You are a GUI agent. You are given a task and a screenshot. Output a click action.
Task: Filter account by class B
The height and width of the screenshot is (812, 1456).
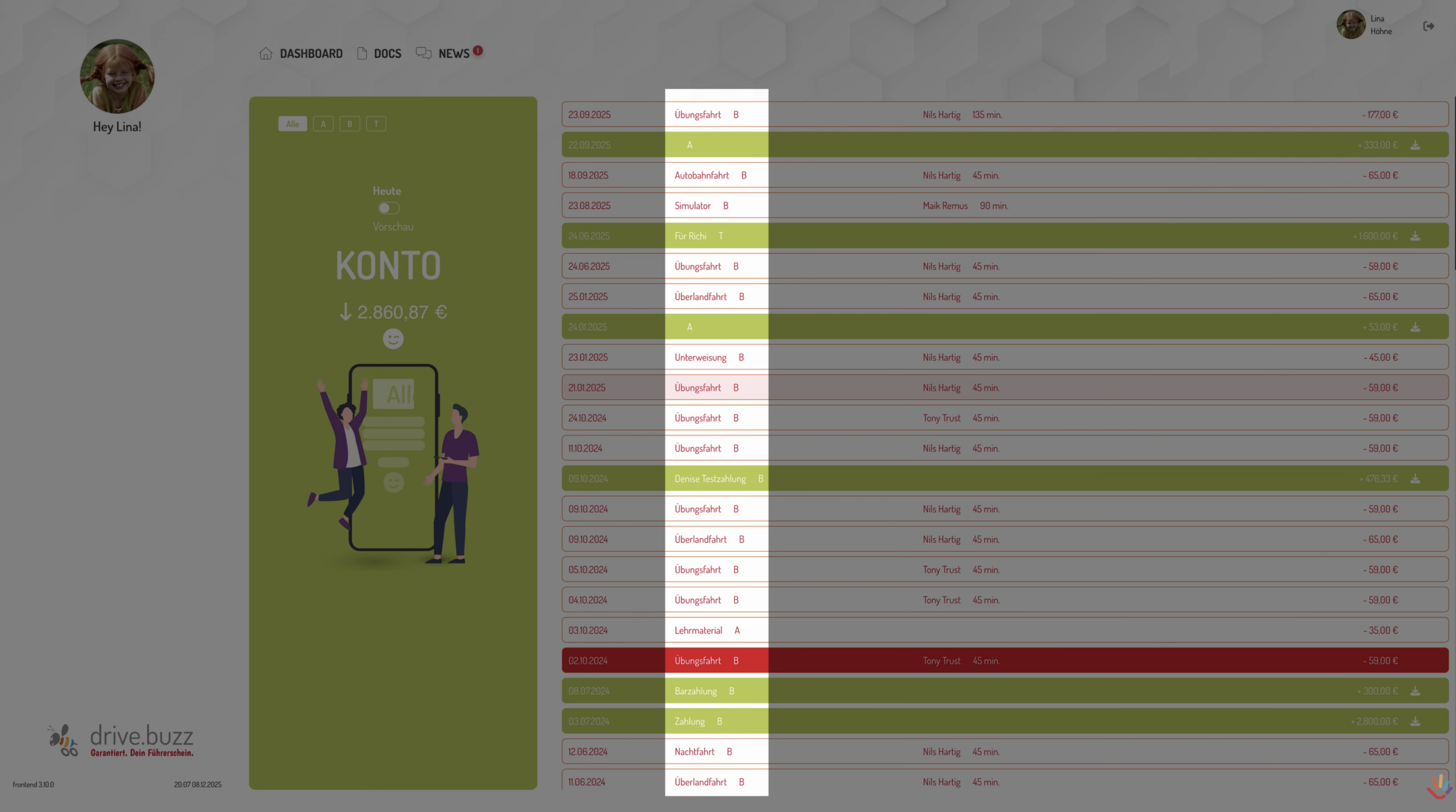tap(350, 124)
